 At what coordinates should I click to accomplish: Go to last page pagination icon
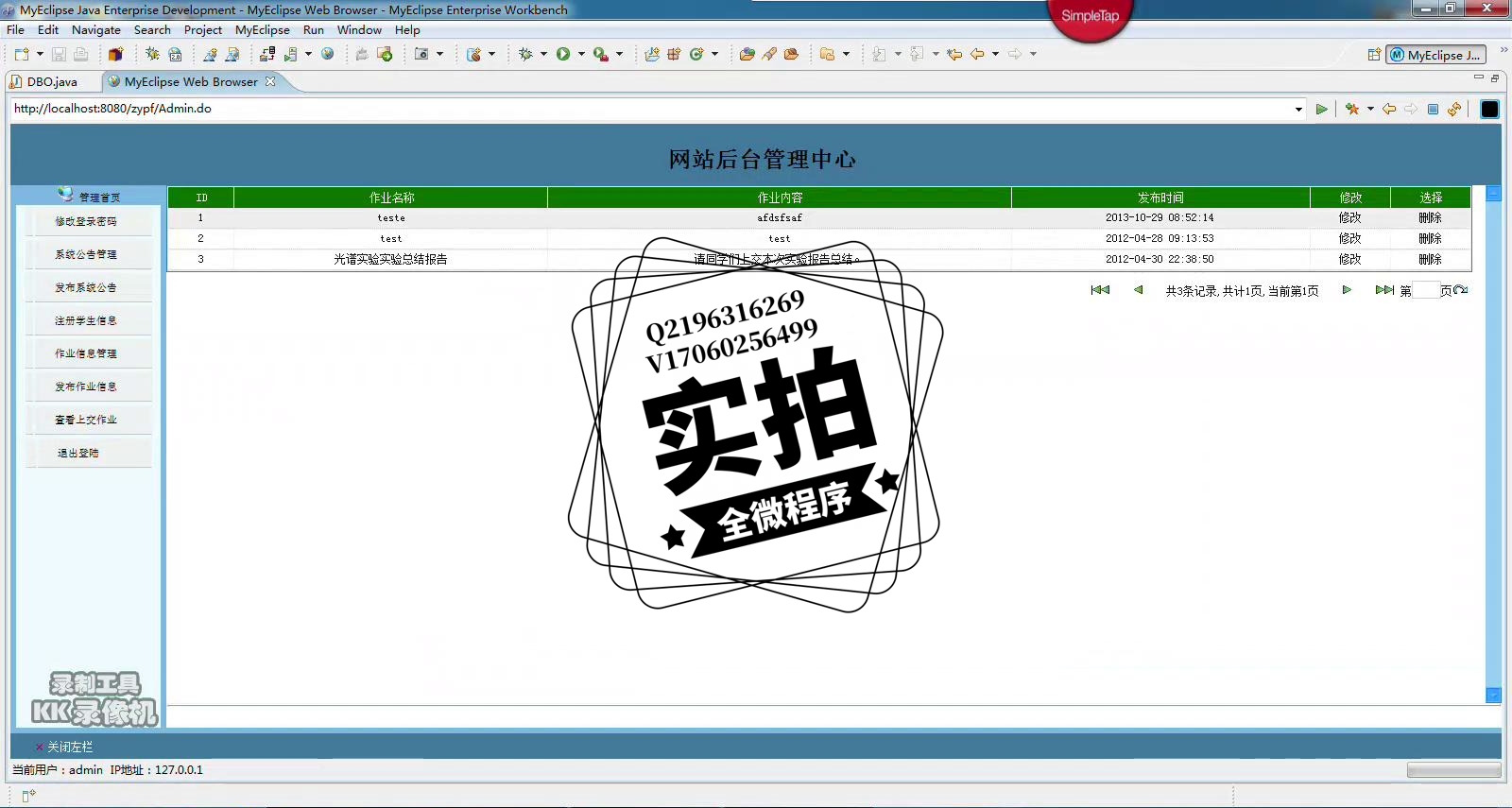point(1384,290)
